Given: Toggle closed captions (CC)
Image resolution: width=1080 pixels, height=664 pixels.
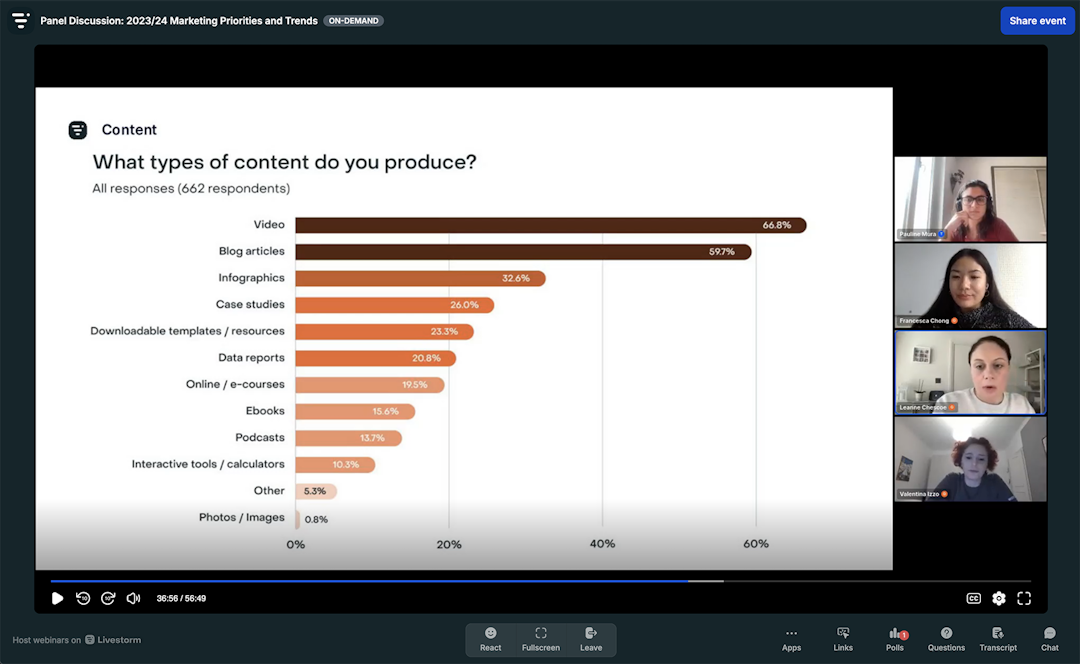Looking at the screenshot, I should tap(973, 599).
